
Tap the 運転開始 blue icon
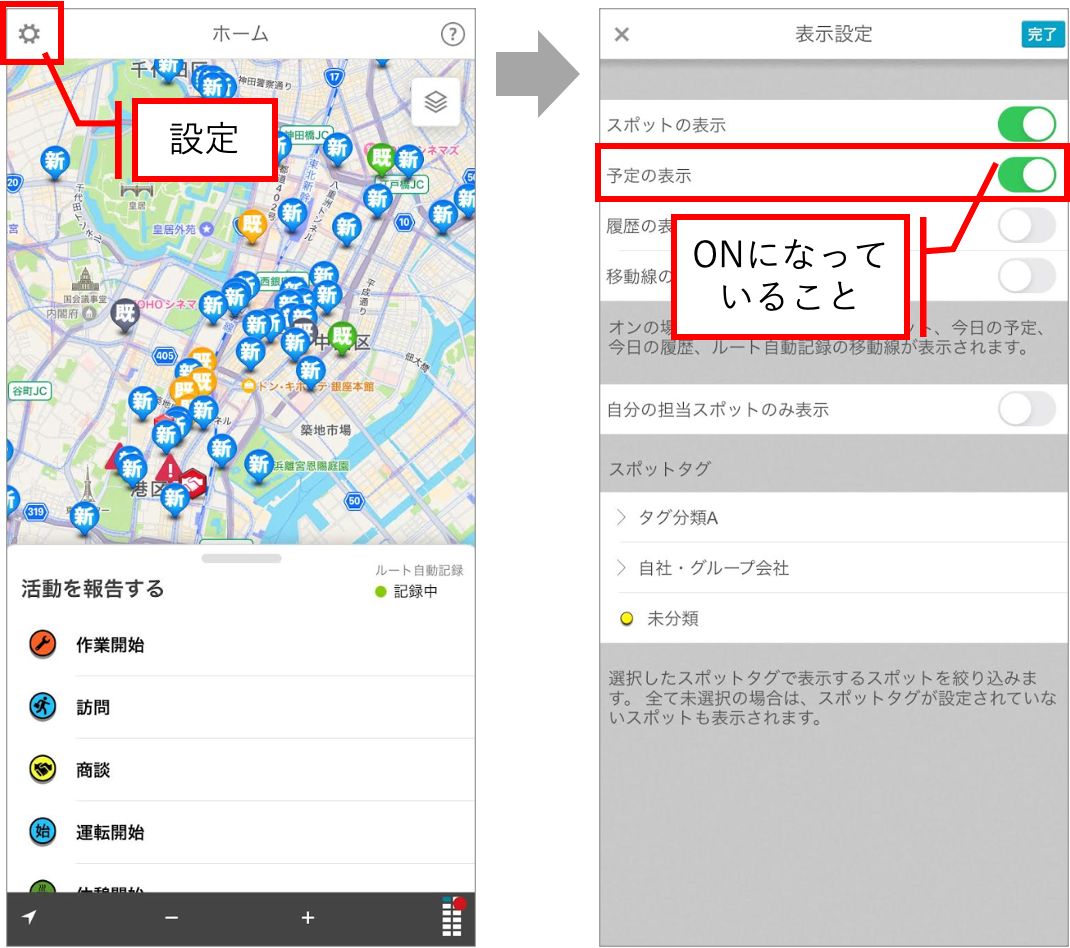click(x=42, y=831)
